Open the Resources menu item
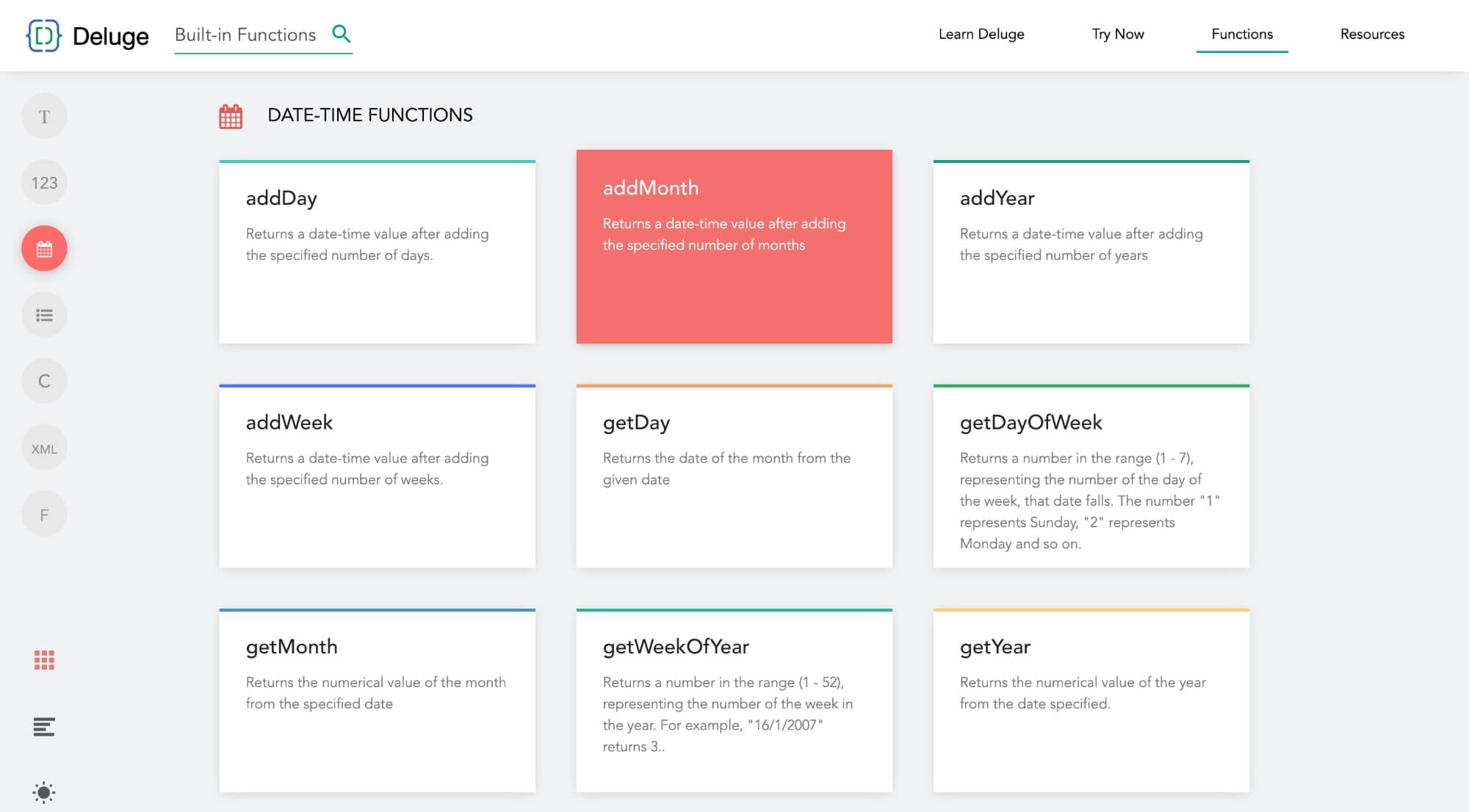Viewport: 1469px width, 812px height. click(1371, 34)
